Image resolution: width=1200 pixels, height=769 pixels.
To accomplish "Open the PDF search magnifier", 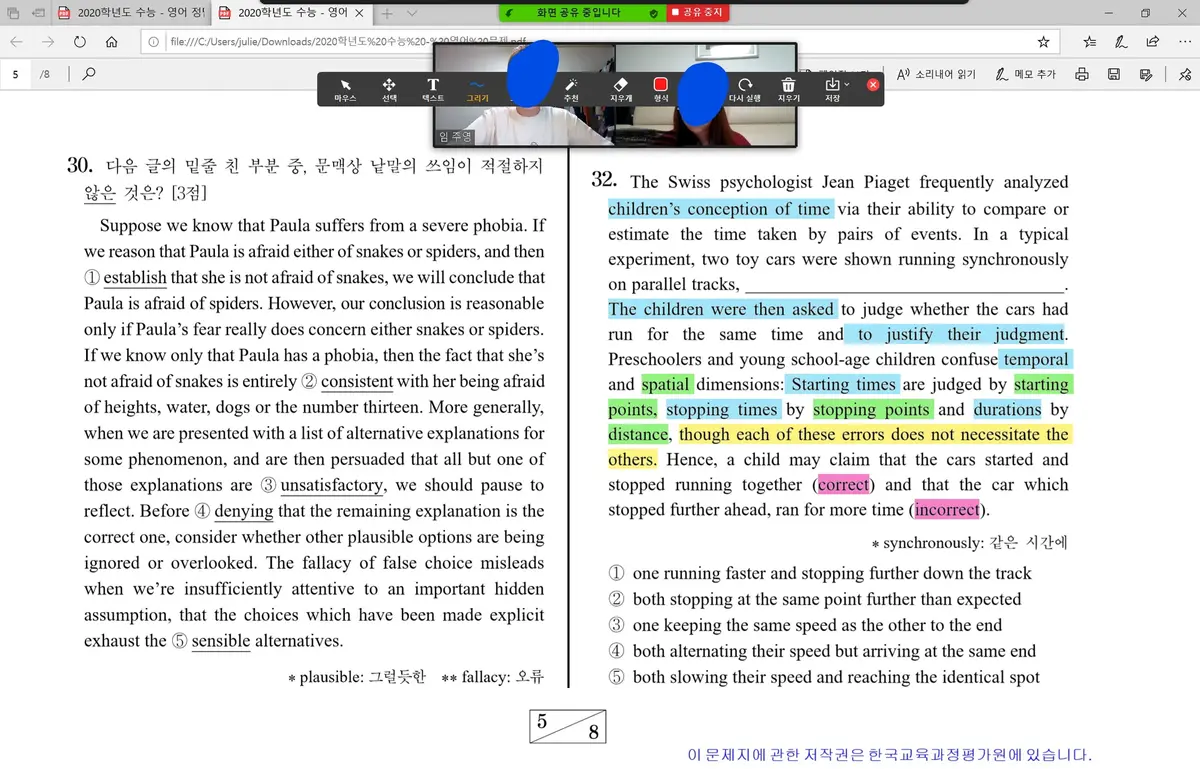I will 89,74.
